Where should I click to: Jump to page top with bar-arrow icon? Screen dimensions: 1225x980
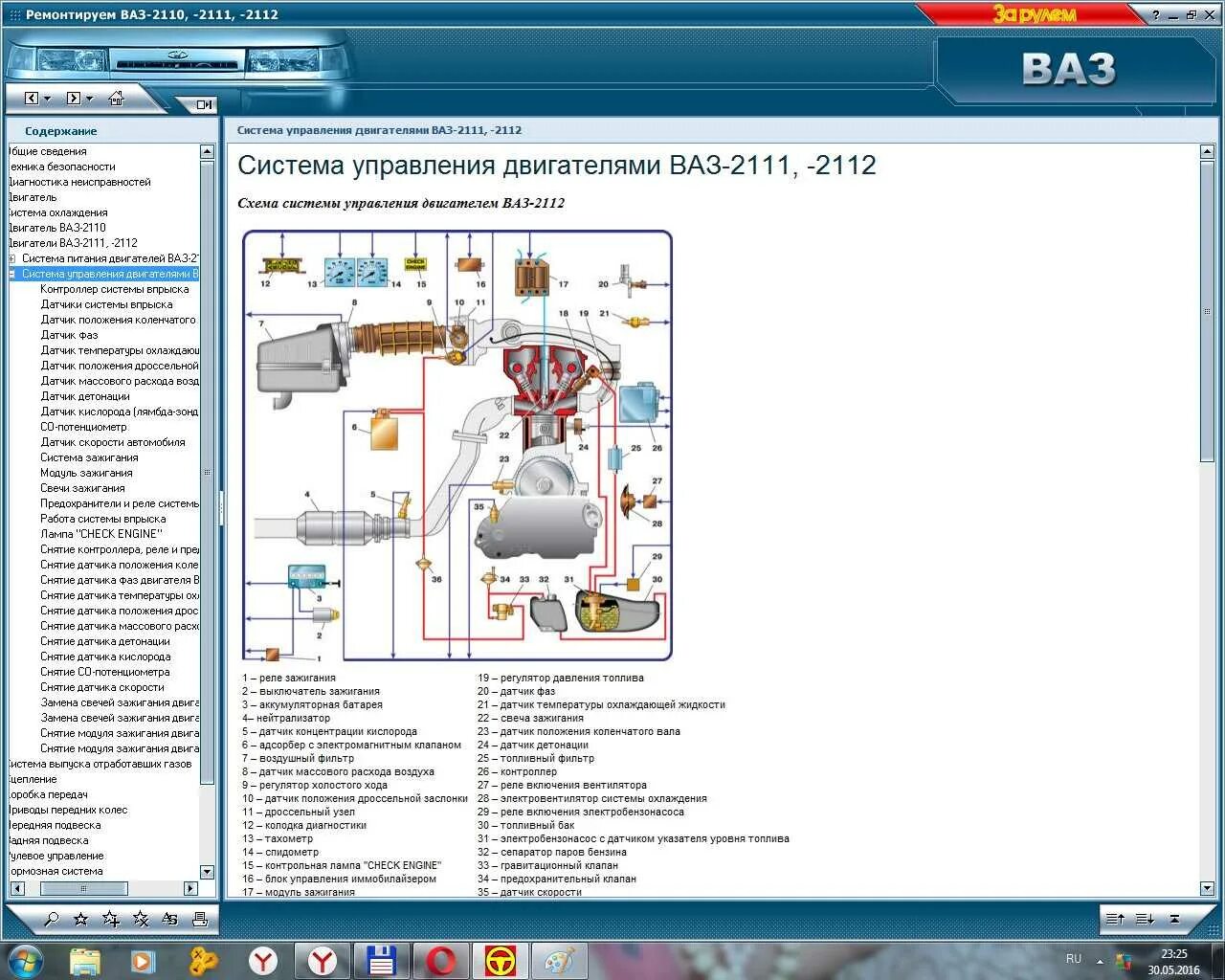tap(1175, 919)
